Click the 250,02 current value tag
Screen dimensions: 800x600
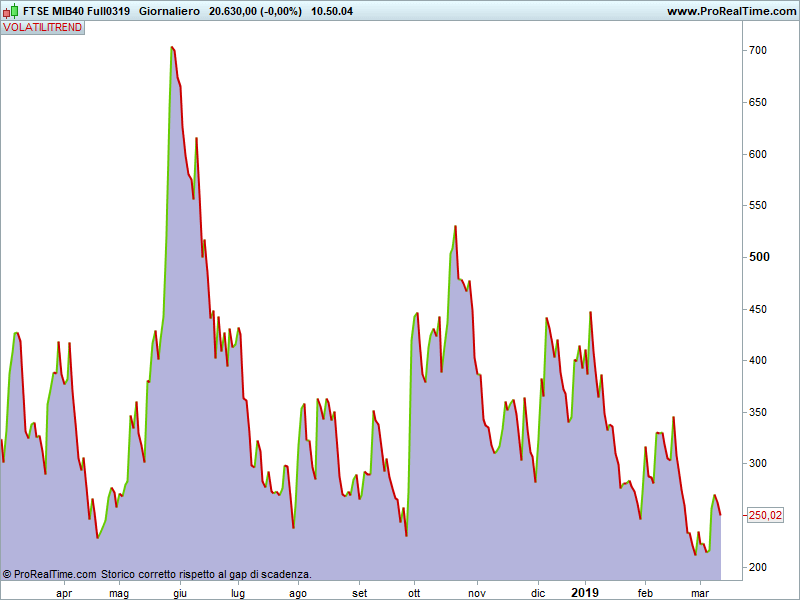tap(765, 515)
